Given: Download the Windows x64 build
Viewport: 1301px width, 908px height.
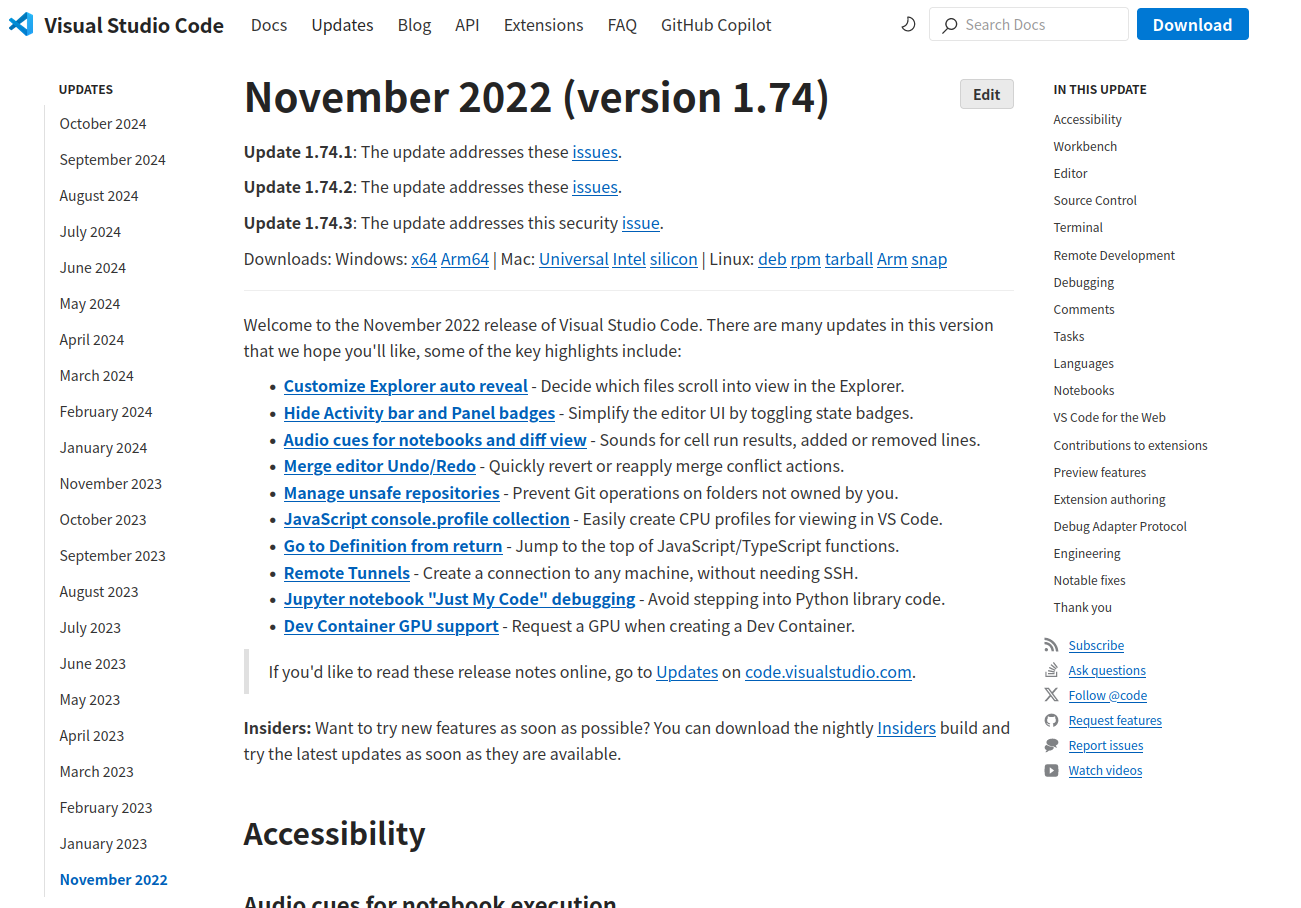Looking at the screenshot, I should coord(424,259).
